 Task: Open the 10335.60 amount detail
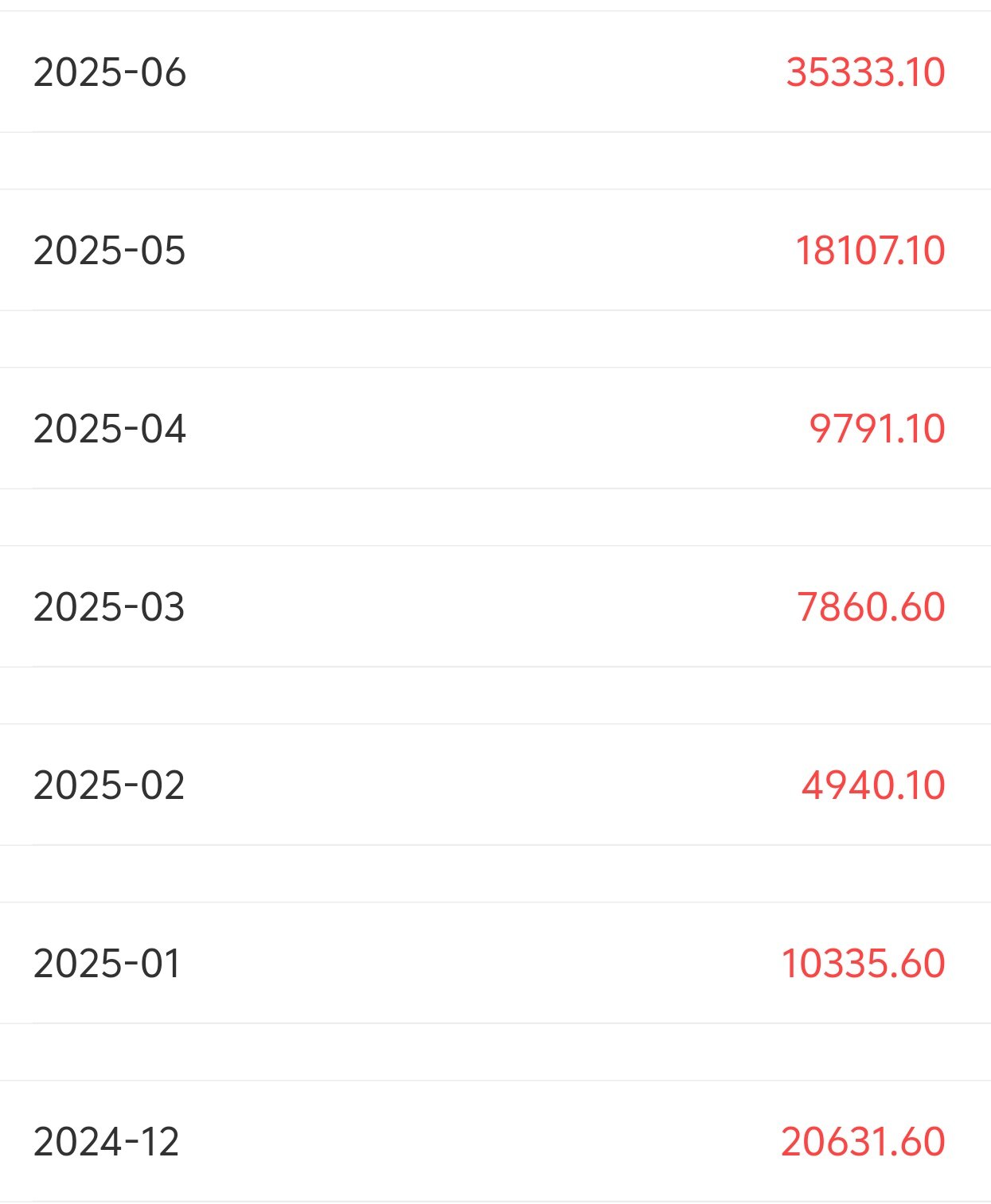coord(863,963)
